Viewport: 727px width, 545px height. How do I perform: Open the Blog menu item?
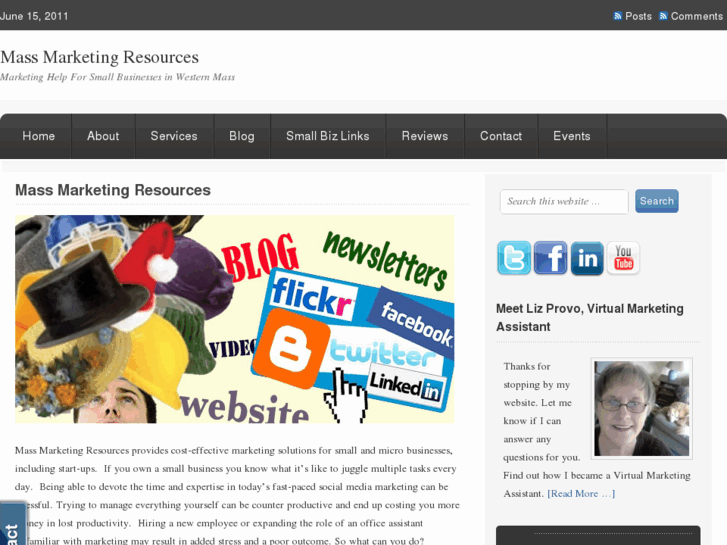click(242, 136)
